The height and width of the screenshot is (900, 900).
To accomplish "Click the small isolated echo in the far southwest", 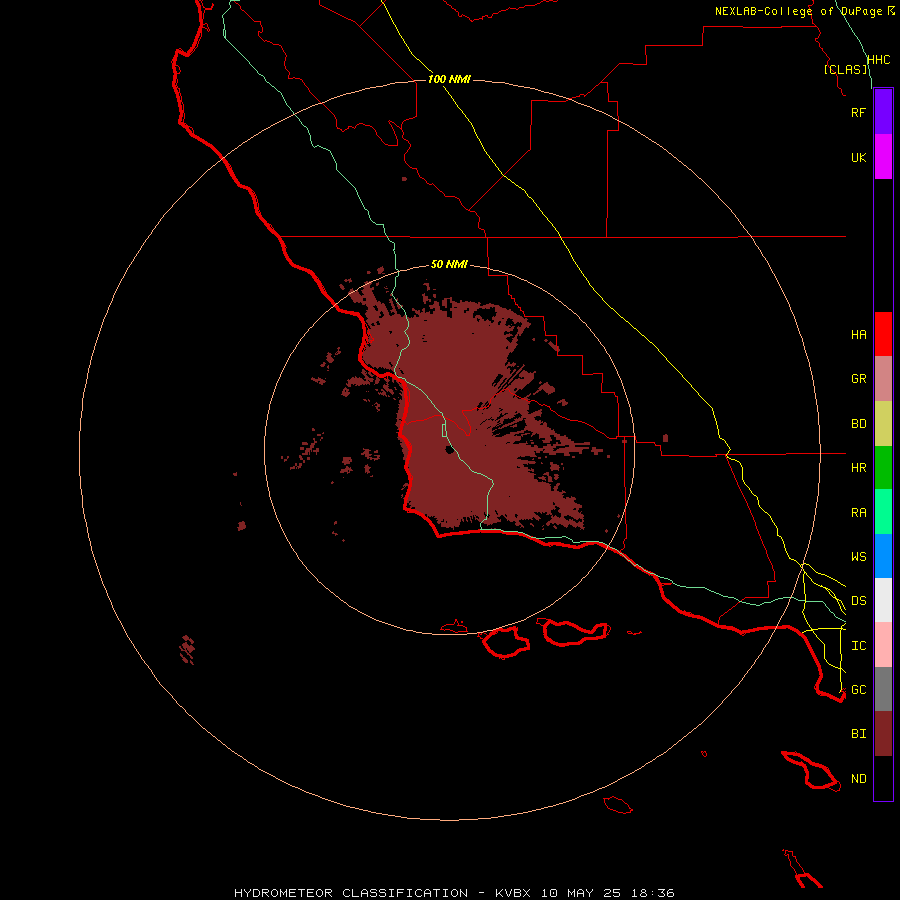I will click(x=187, y=649).
